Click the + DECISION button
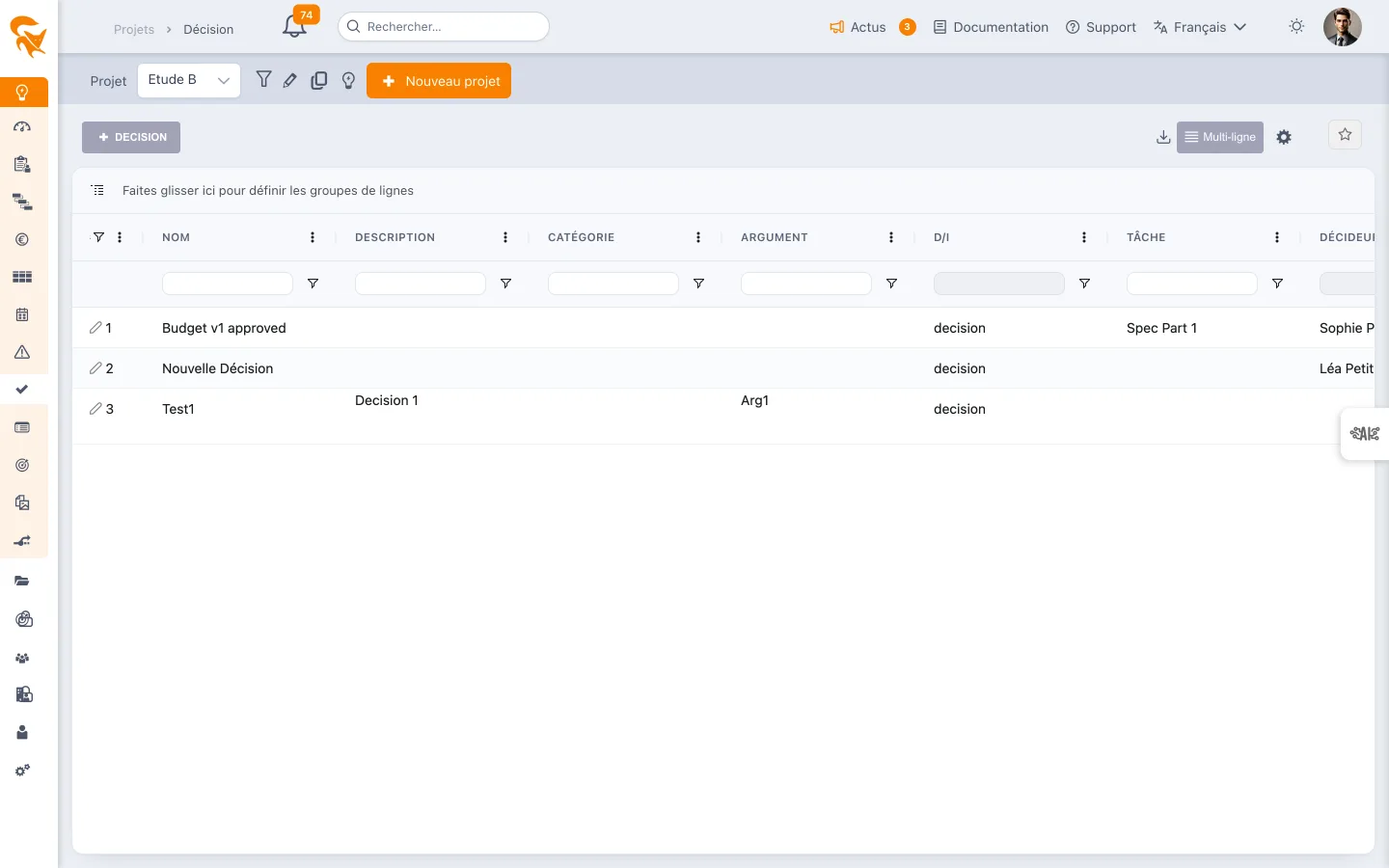 tap(131, 137)
